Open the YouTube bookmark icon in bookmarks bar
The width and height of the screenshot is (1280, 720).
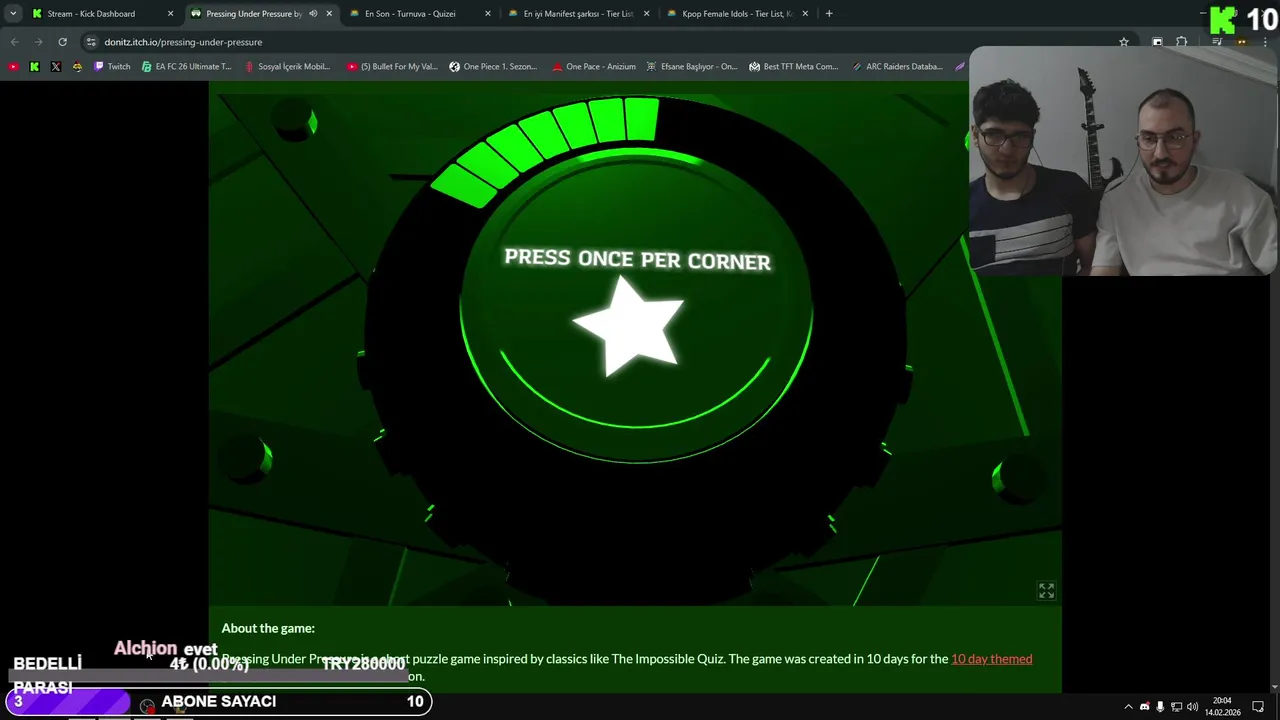(x=13, y=67)
